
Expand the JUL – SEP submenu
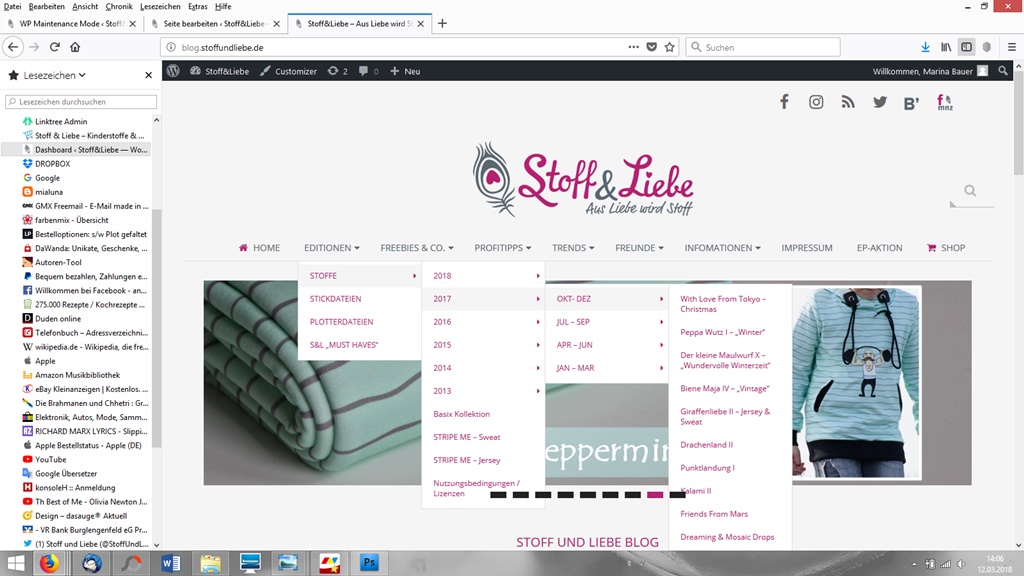click(607, 321)
